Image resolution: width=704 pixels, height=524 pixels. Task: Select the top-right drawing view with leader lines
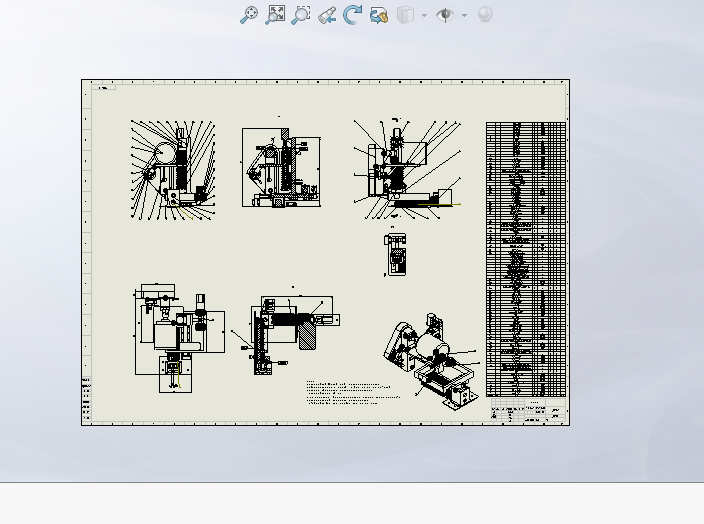pos(407,169)
